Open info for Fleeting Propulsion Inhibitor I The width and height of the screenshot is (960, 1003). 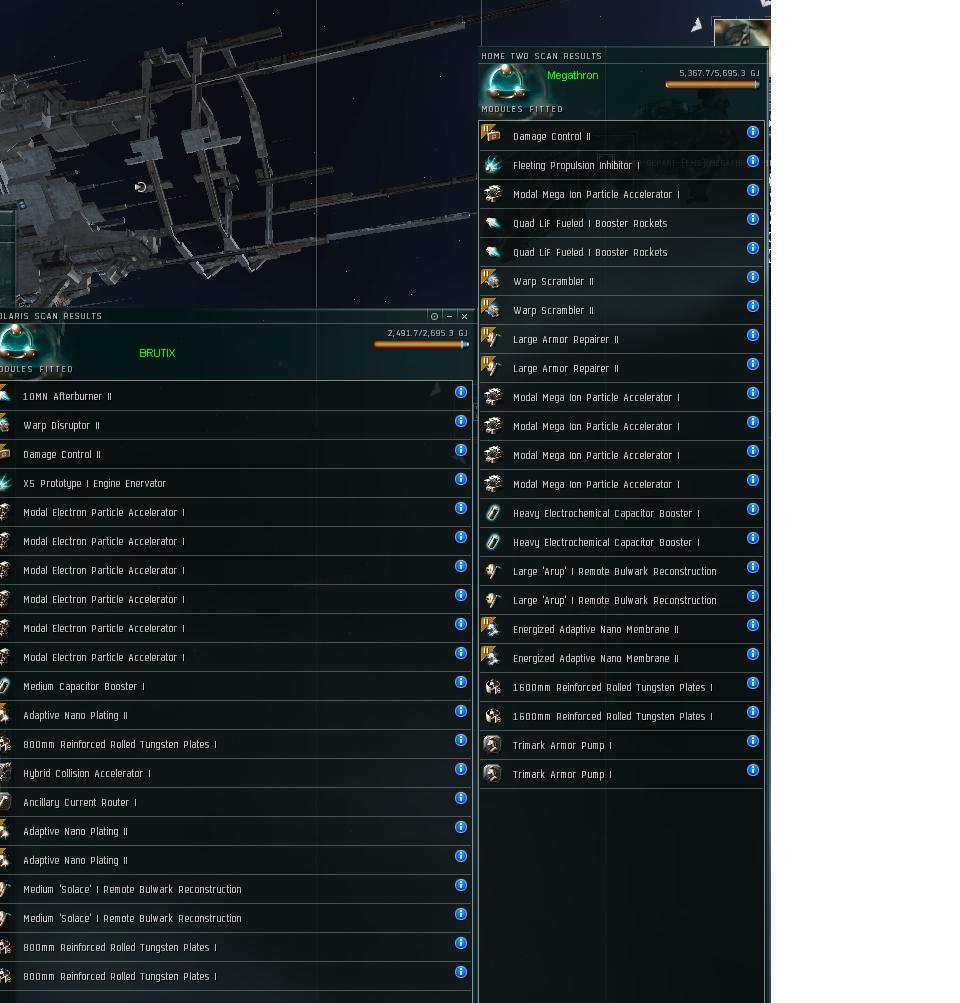pos(753,161)
